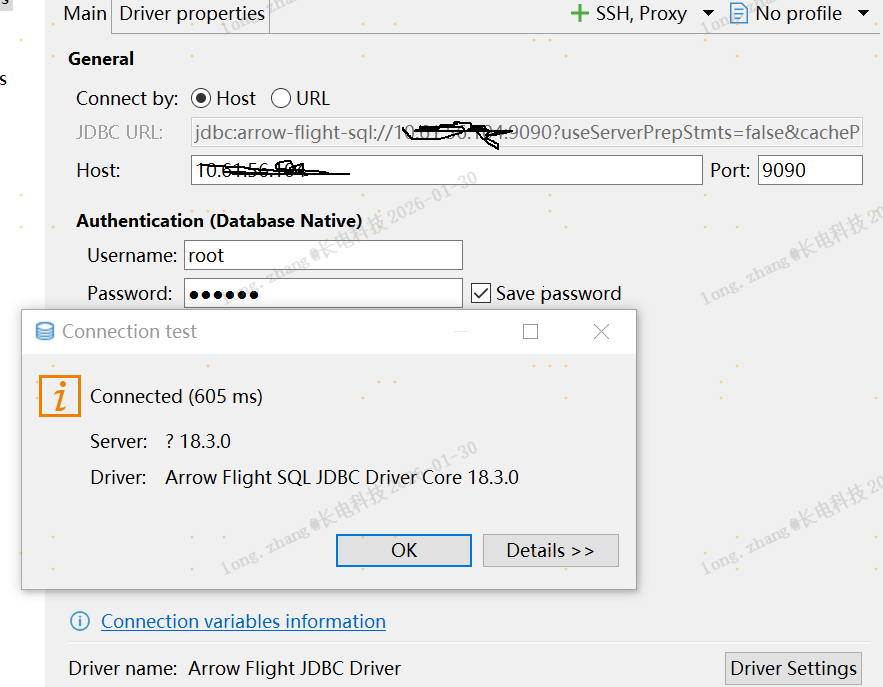Select the Host radio button
The height and width of the screenshot is (687, 883).
(201, 98)
